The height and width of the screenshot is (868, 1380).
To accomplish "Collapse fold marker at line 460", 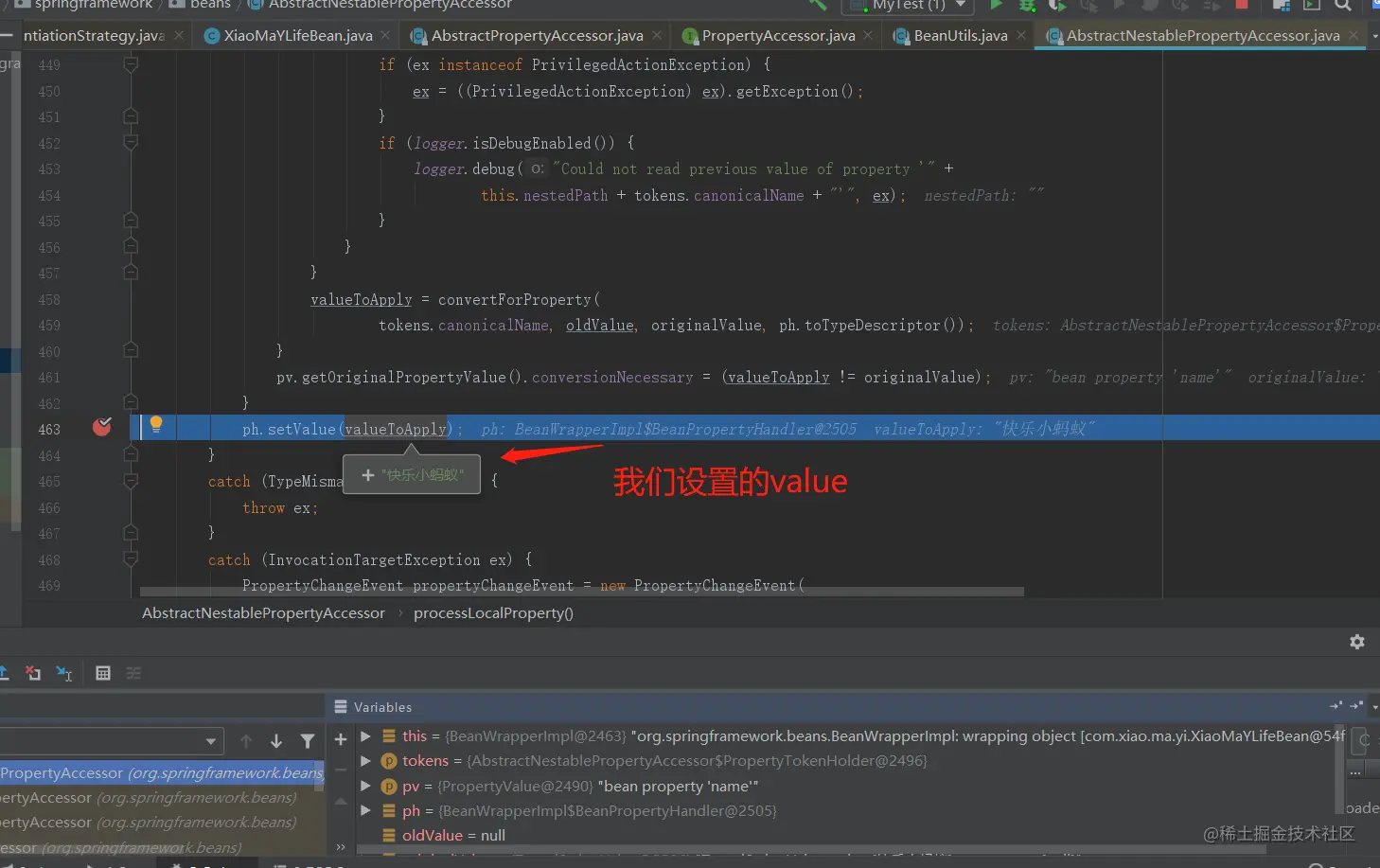I will click(x=131, y=350).
